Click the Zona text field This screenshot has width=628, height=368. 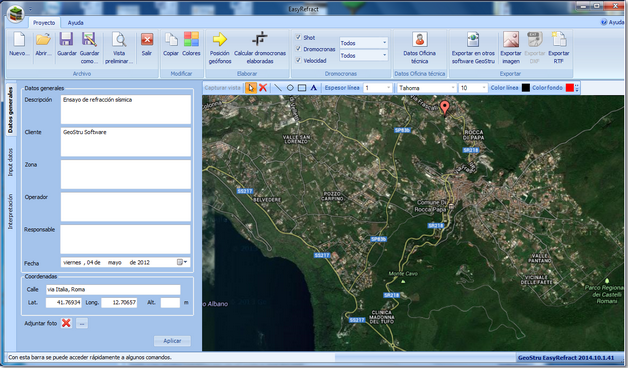tap(126, 174)
